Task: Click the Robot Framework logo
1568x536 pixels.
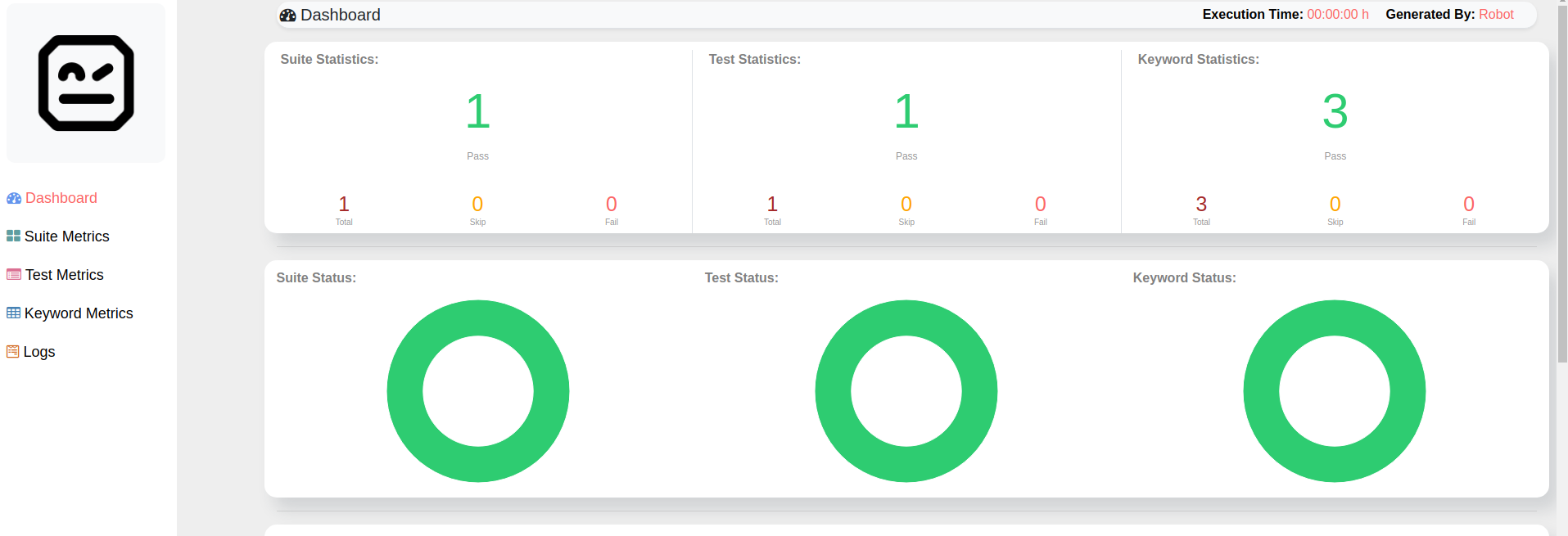Action: pos(86,83)
